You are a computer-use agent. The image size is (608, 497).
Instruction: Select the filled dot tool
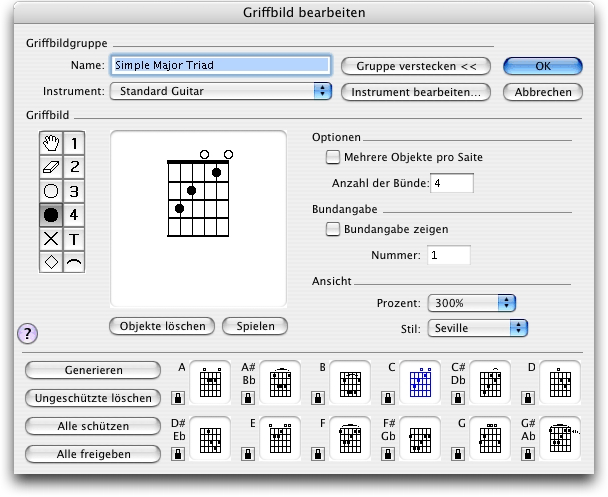[51, 215]
